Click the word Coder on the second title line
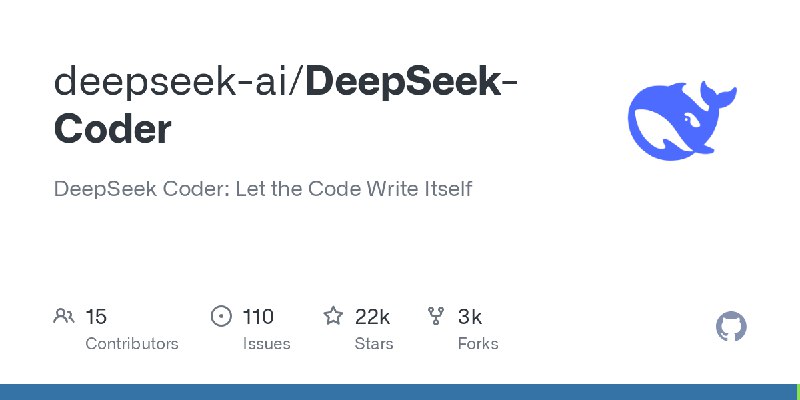 pyautogui.click(x=112, y=129)
